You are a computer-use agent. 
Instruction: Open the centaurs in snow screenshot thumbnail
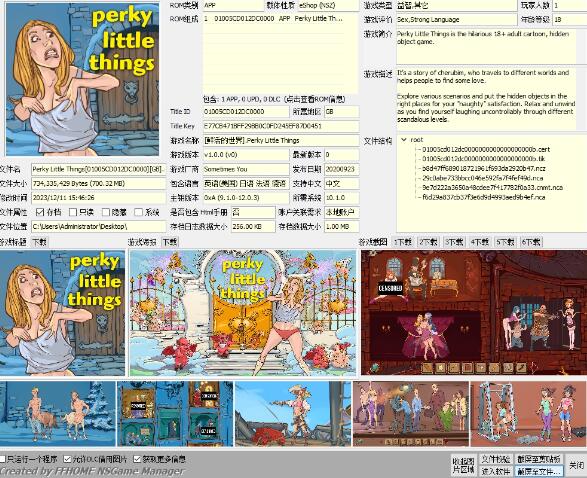tap(58, 414)
